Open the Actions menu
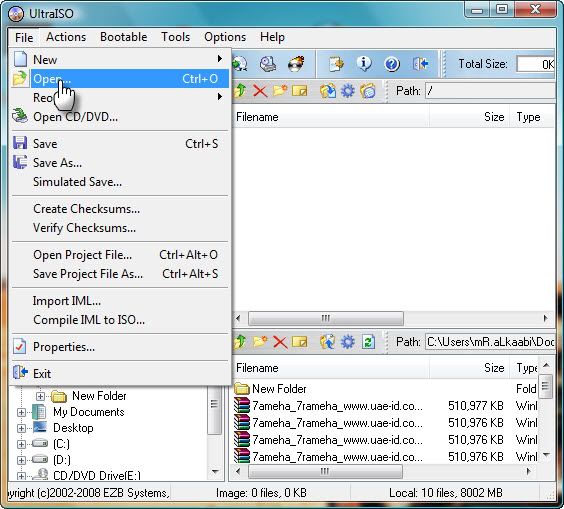 [66, 37]
